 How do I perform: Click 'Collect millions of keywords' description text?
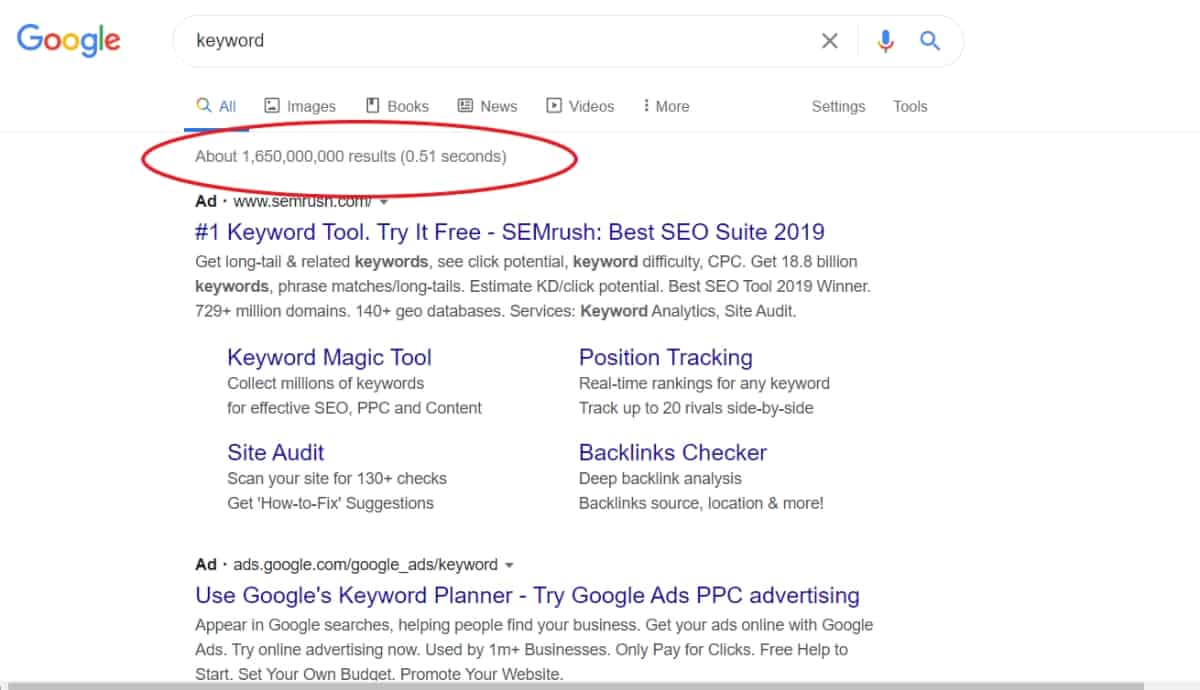pyautogui.click(x=325, y=383)
